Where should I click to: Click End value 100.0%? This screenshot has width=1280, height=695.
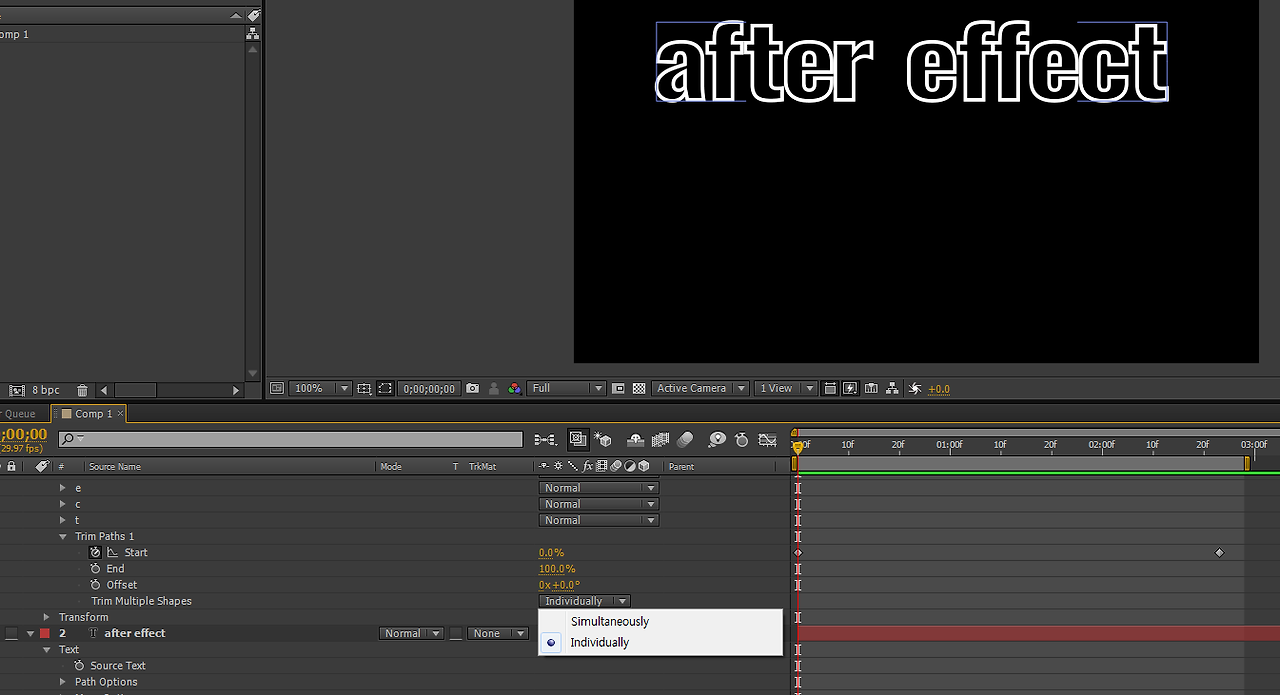point(557,568)
